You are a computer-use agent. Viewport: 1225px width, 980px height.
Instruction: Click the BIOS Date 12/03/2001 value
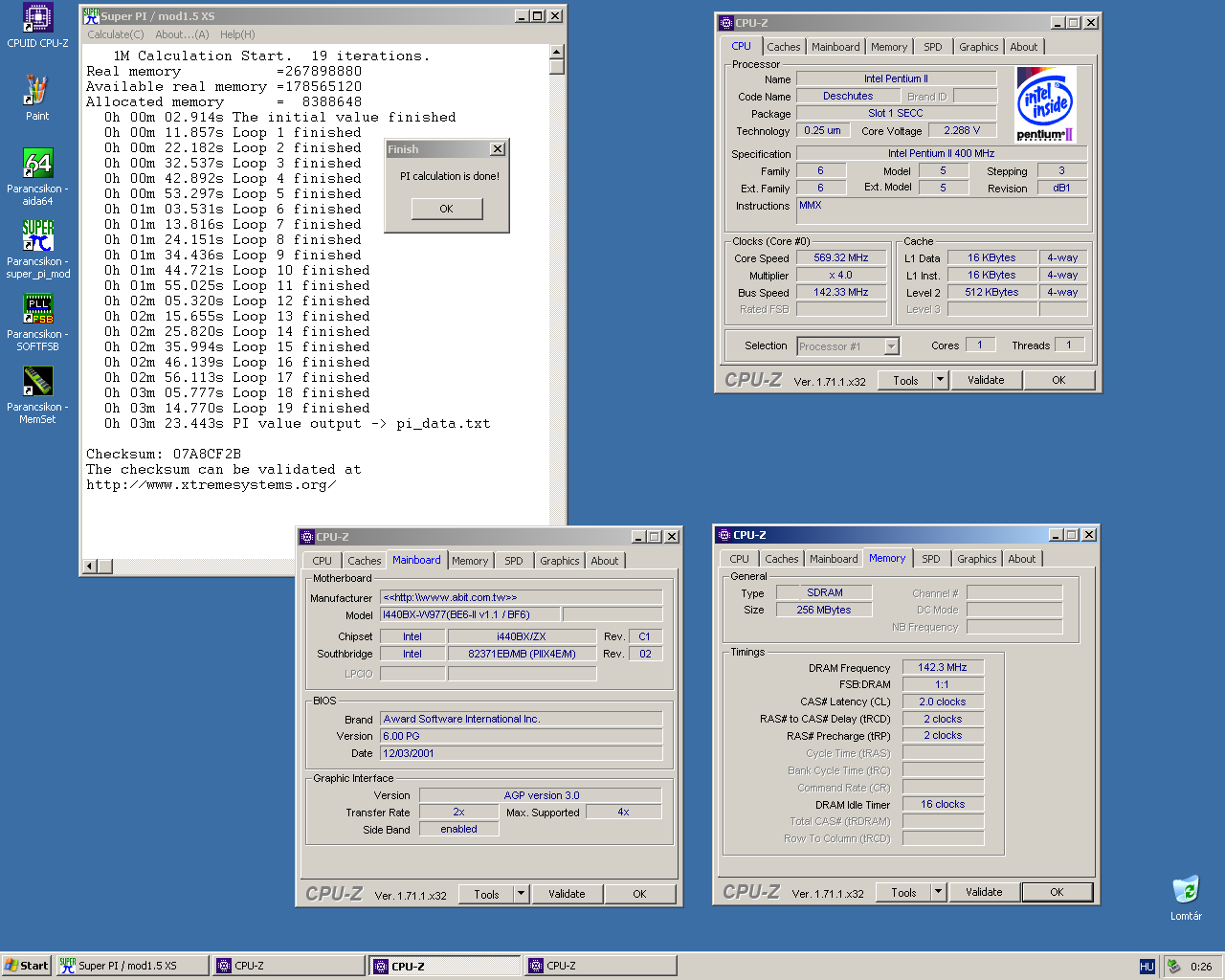pos(521,753)
